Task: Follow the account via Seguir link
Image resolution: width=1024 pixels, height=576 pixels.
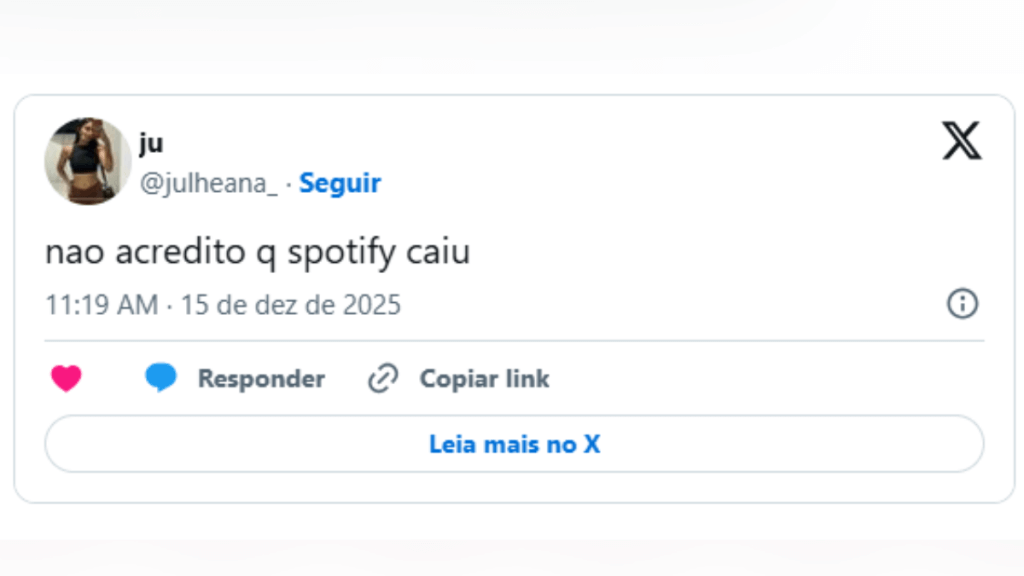Action: click(340, 183)
